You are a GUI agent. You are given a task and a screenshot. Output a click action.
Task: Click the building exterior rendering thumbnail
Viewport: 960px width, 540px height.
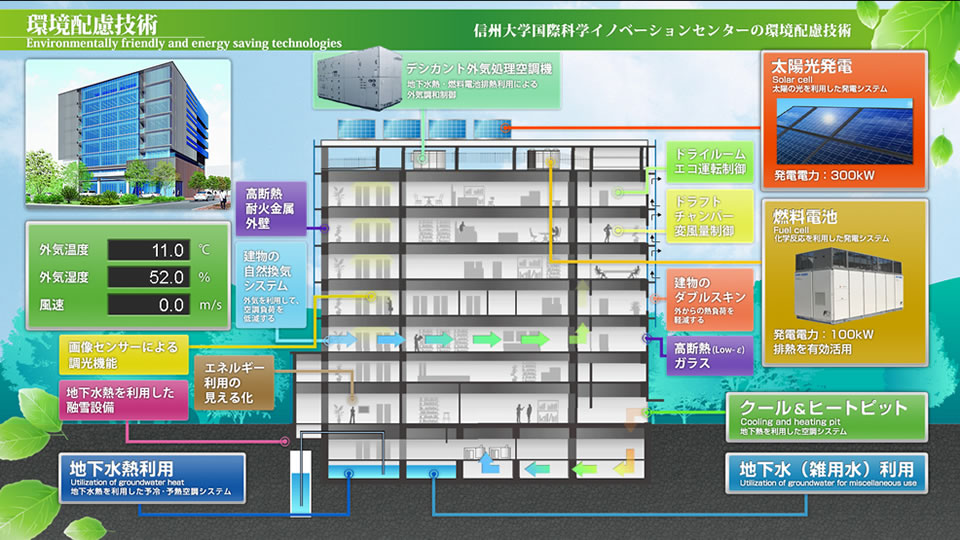(x=128, y=133)
